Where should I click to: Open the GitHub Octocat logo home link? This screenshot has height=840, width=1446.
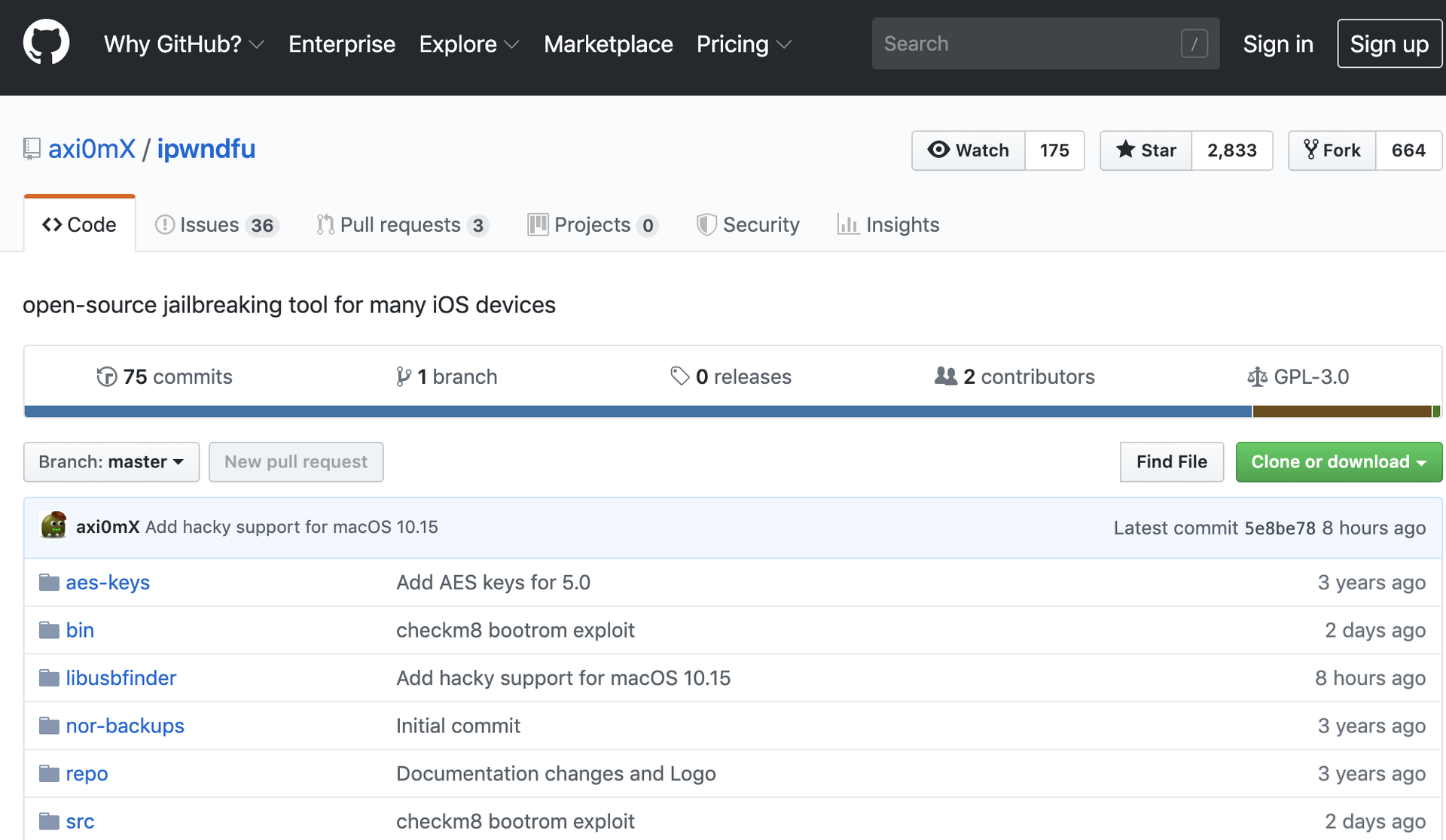(x=46, y=43)
